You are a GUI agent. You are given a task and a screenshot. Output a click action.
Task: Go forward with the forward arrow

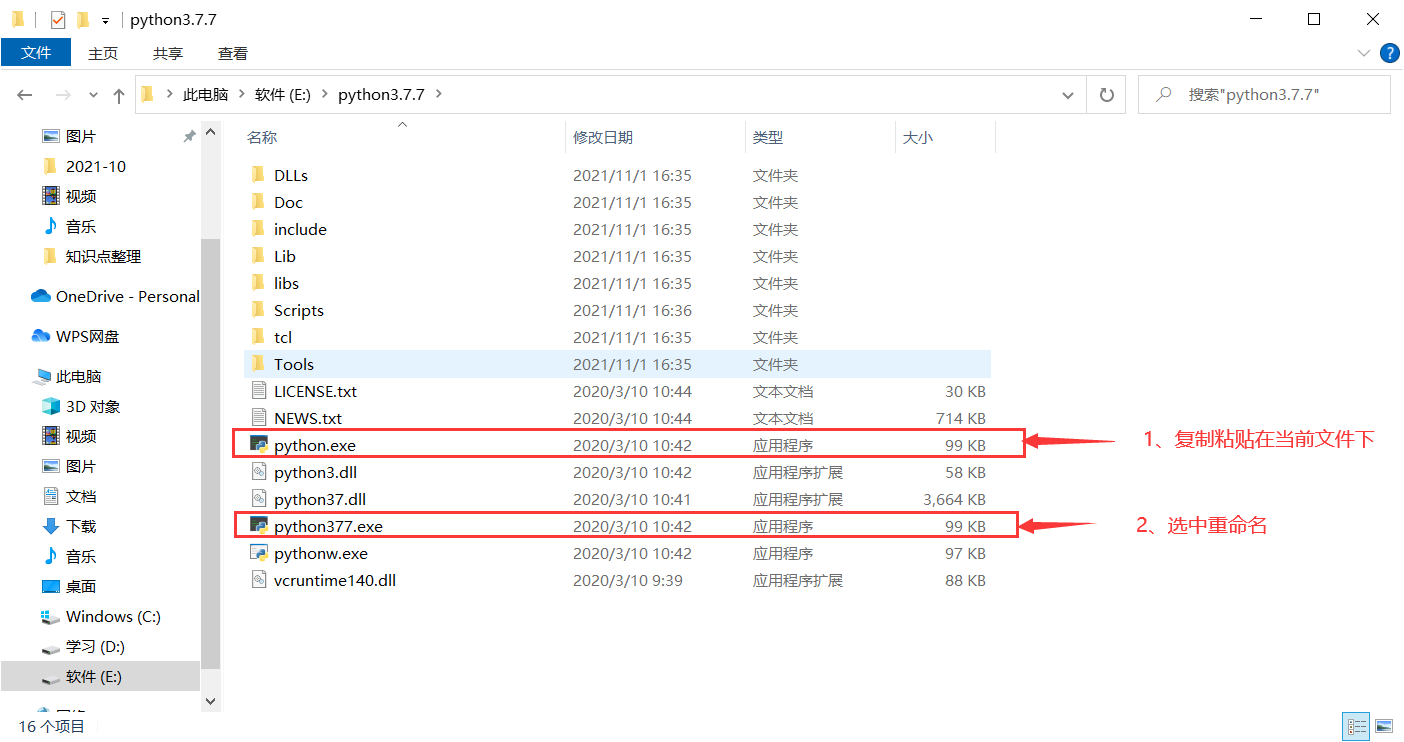coord(63,95)
